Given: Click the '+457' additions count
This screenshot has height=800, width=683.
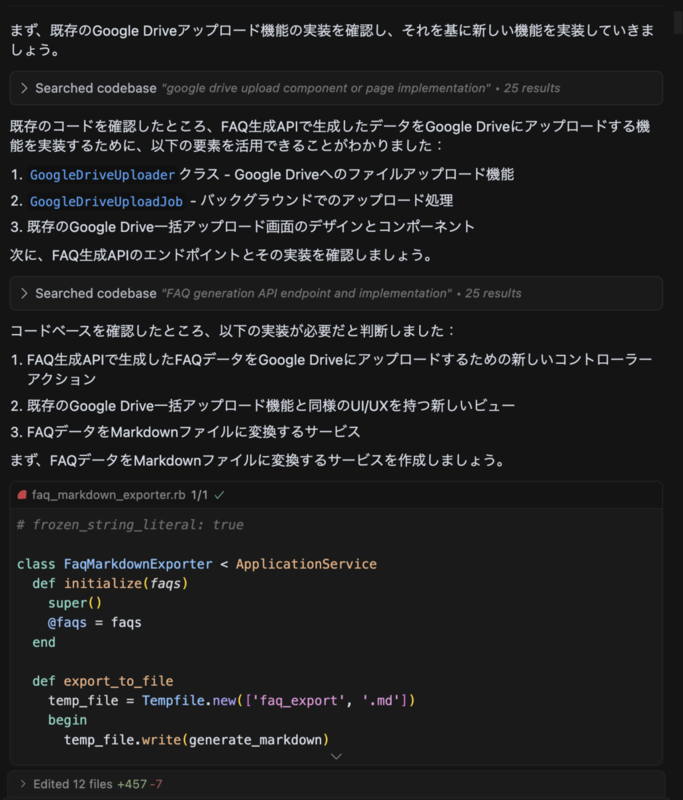Looking at the screenshot, I should coord(132,784).
